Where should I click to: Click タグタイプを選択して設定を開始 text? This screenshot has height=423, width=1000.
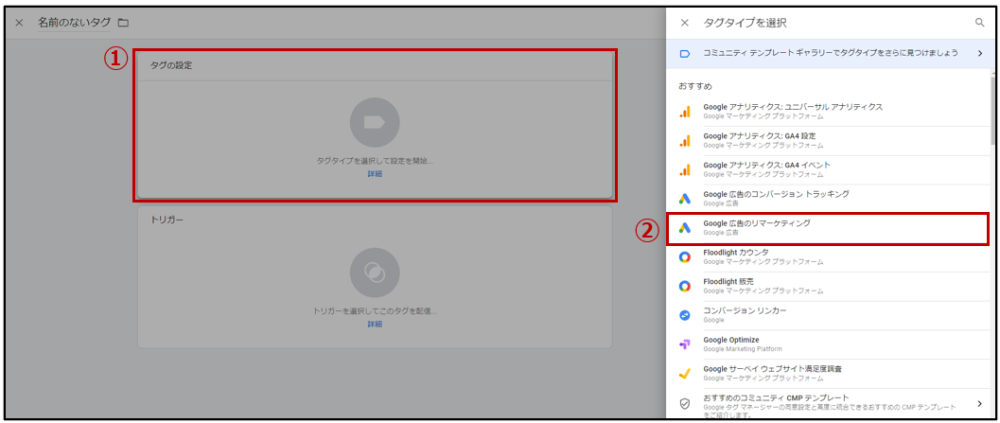375,161
